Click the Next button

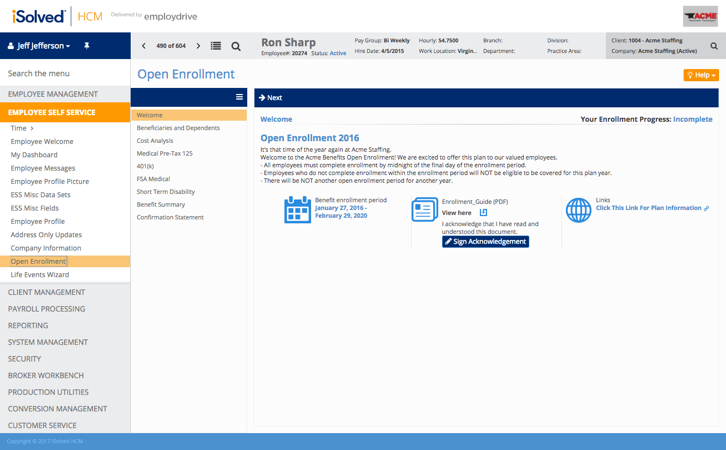[x=271, y=98]
